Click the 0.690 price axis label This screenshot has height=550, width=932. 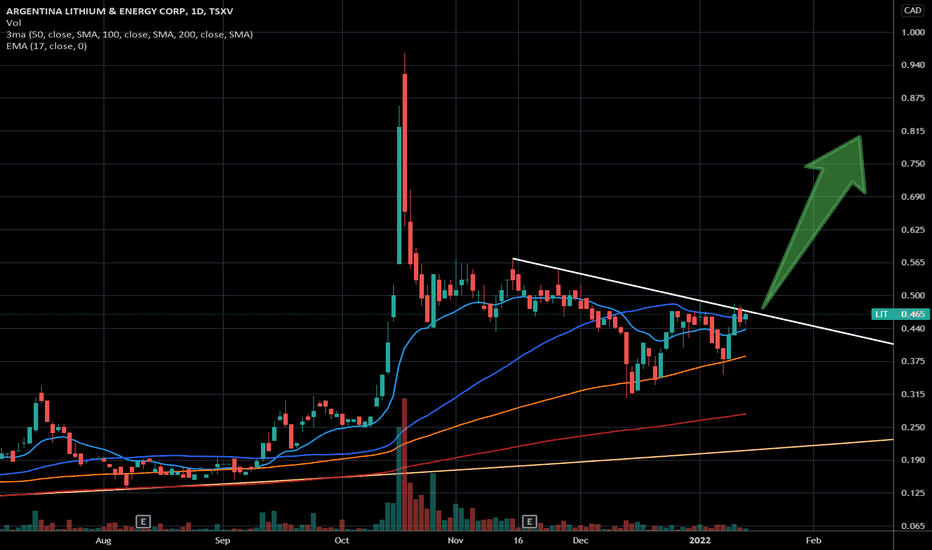913,197
